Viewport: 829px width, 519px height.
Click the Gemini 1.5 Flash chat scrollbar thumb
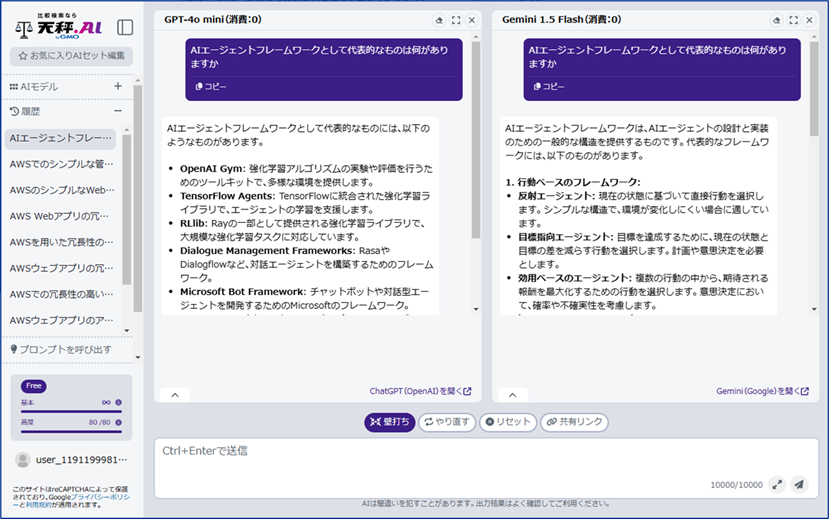pyautogui.click(x=814, y=89)
